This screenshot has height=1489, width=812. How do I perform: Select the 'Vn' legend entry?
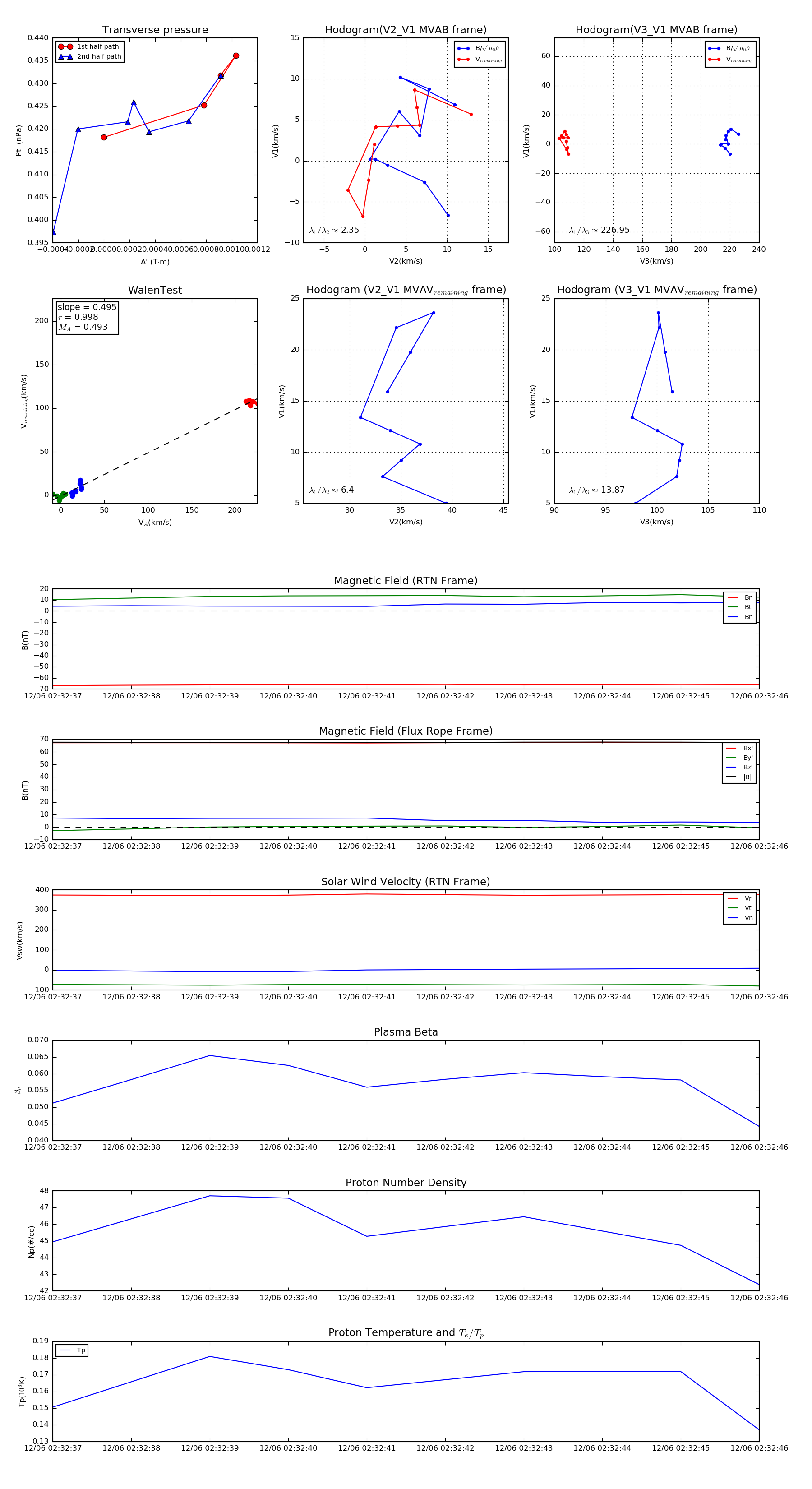click(740, 918)
